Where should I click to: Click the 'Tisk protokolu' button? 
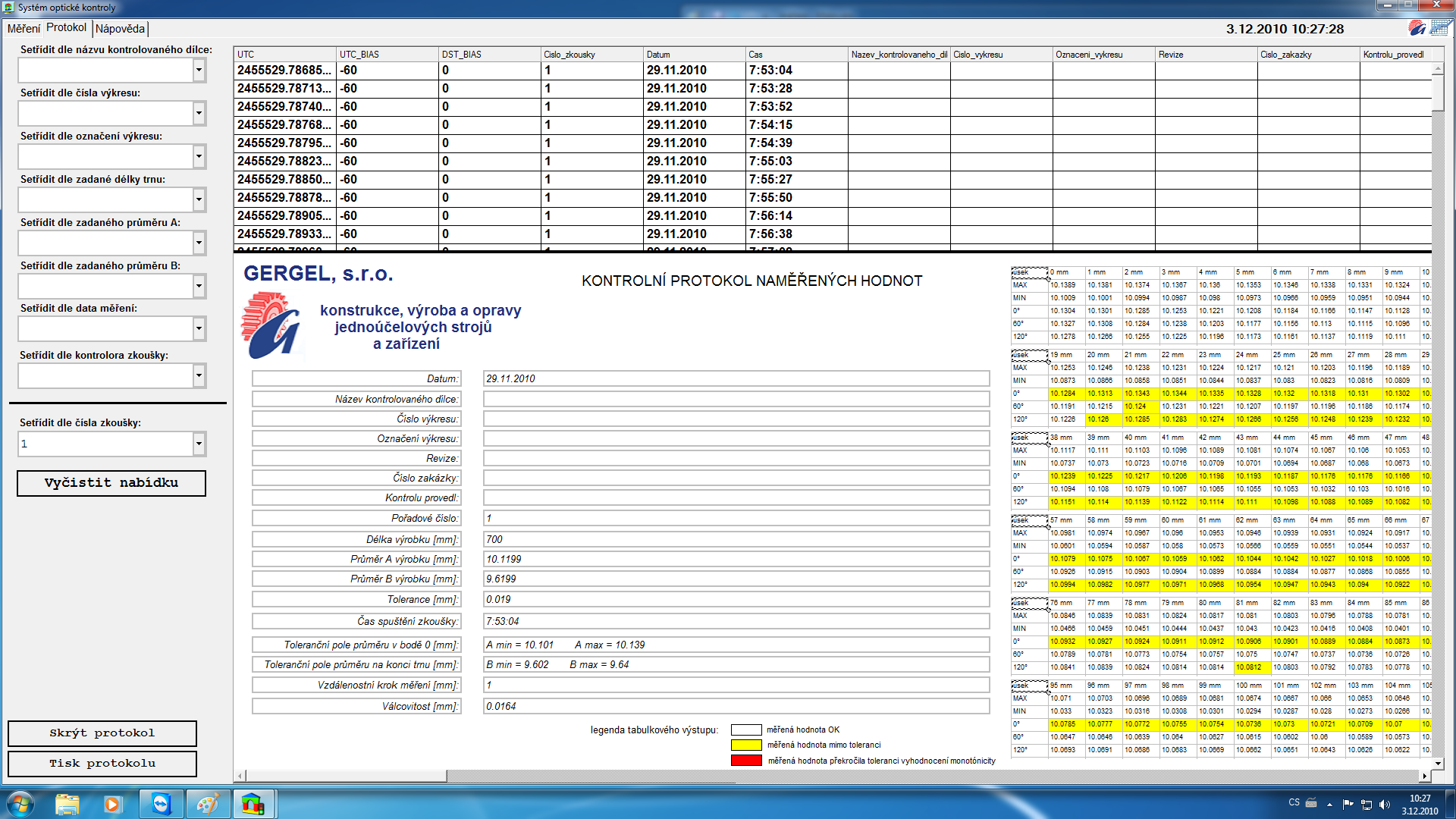[102, 764]
